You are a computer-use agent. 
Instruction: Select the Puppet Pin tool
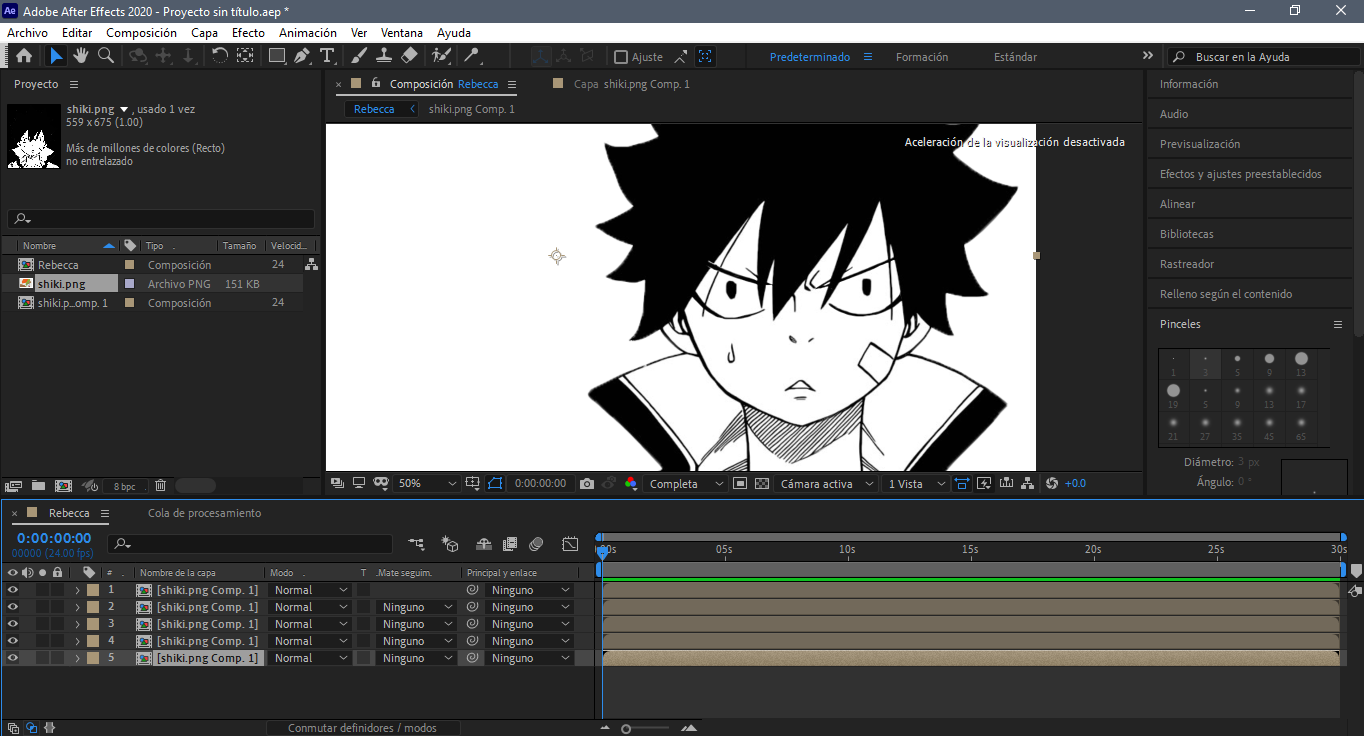471,56
